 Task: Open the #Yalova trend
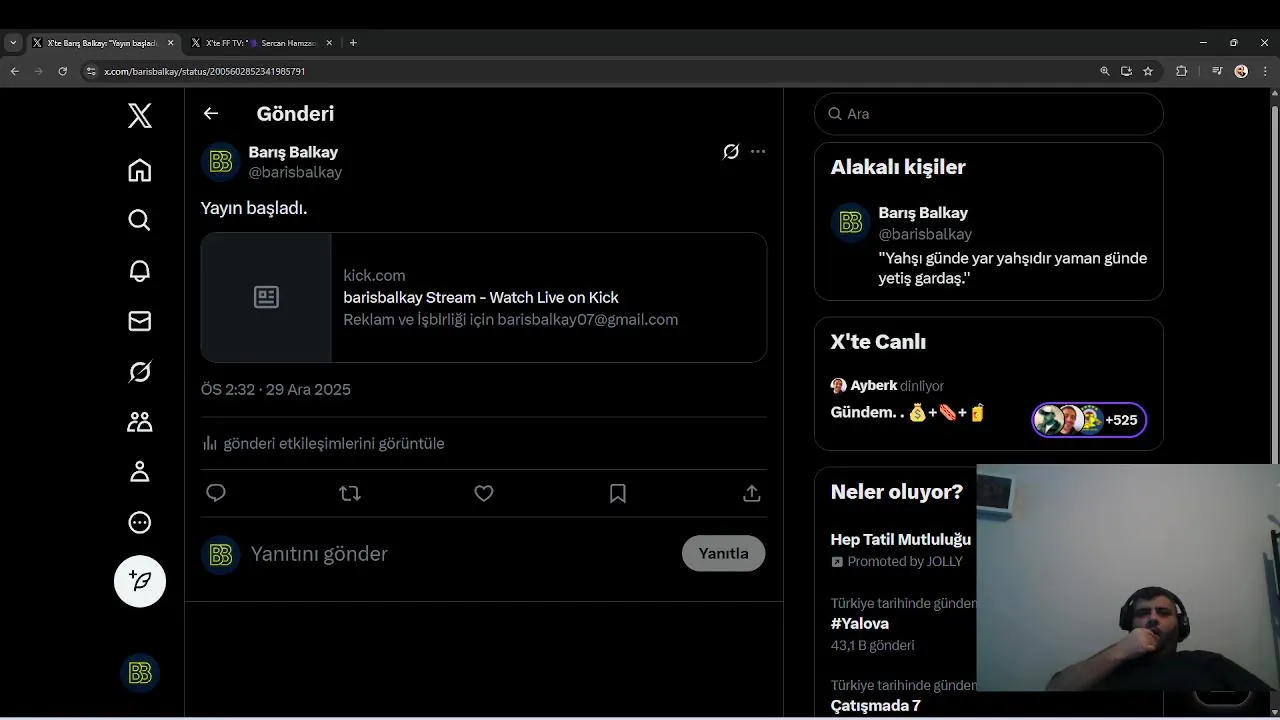coord(860,624)
